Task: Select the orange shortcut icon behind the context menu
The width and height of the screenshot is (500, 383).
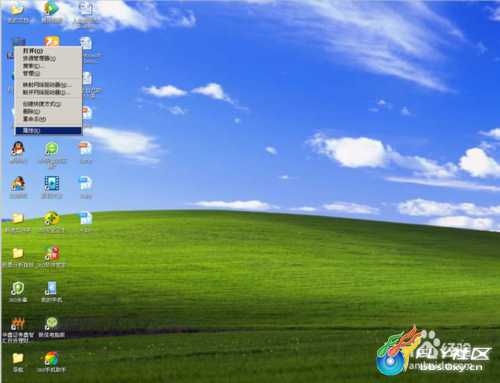Action: [52, 41]
